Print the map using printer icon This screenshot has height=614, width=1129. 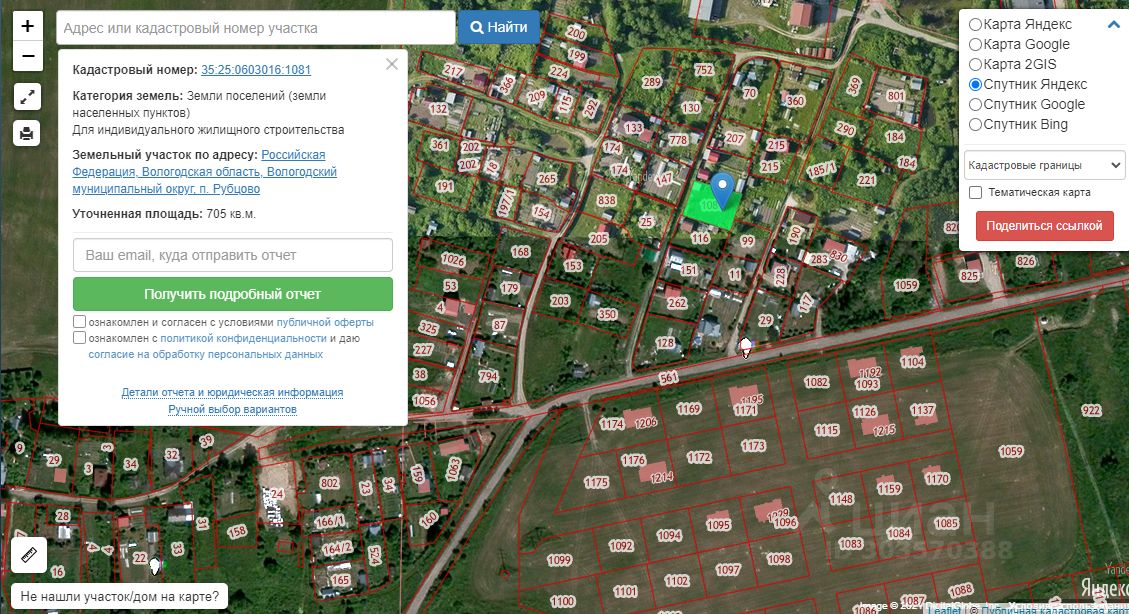click(x=27, y=133)
